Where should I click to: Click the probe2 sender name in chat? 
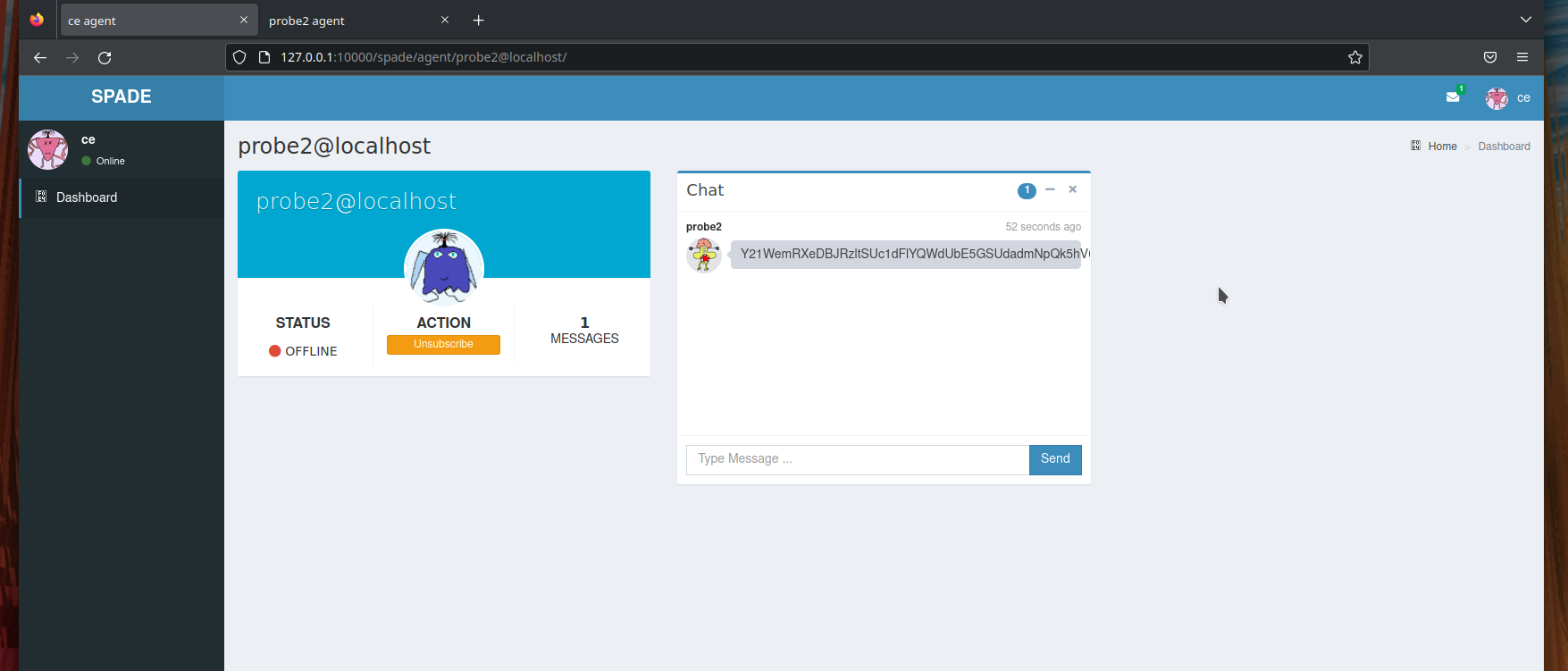[x=704, y=227]
